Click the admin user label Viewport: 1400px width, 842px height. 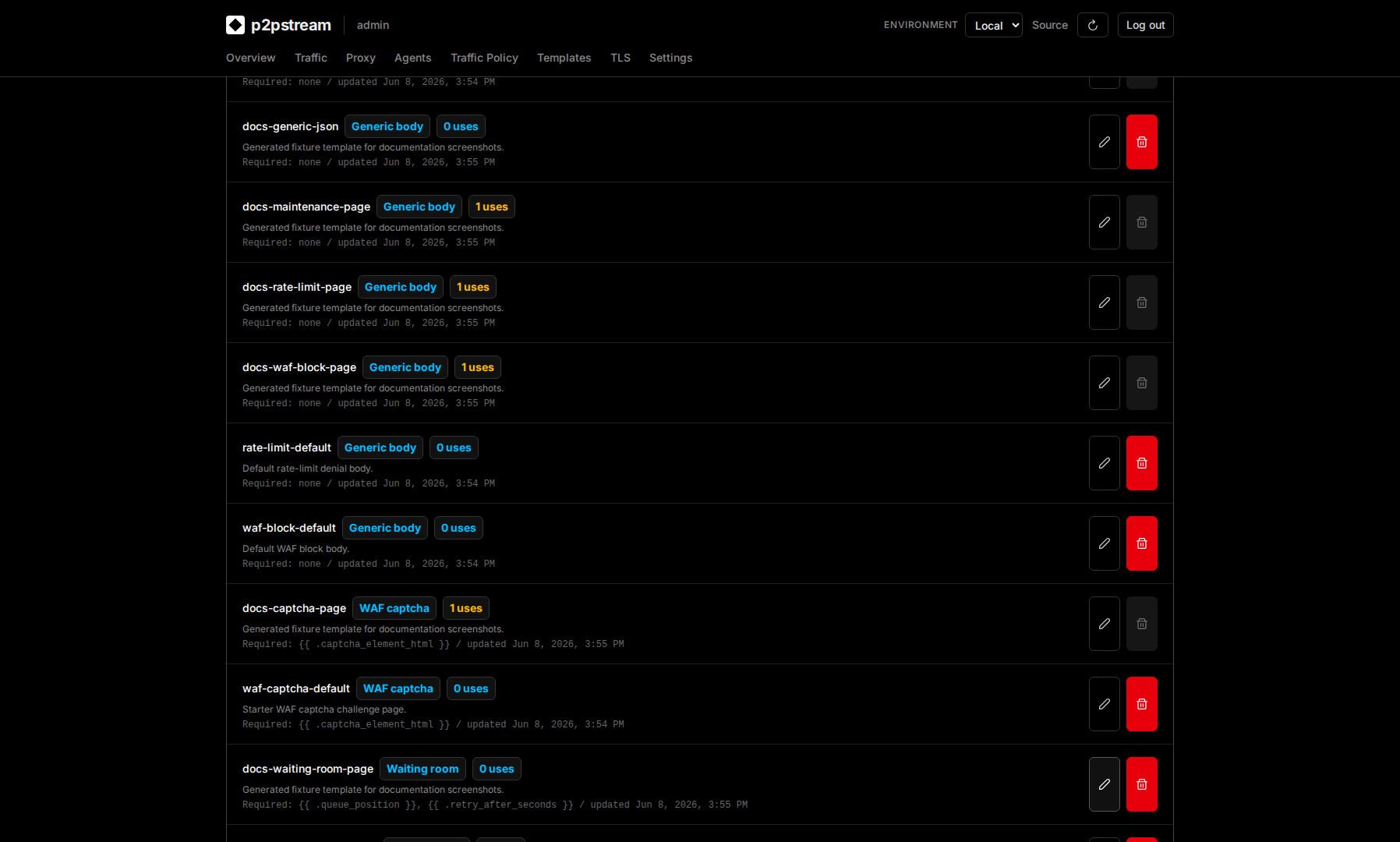373,25
